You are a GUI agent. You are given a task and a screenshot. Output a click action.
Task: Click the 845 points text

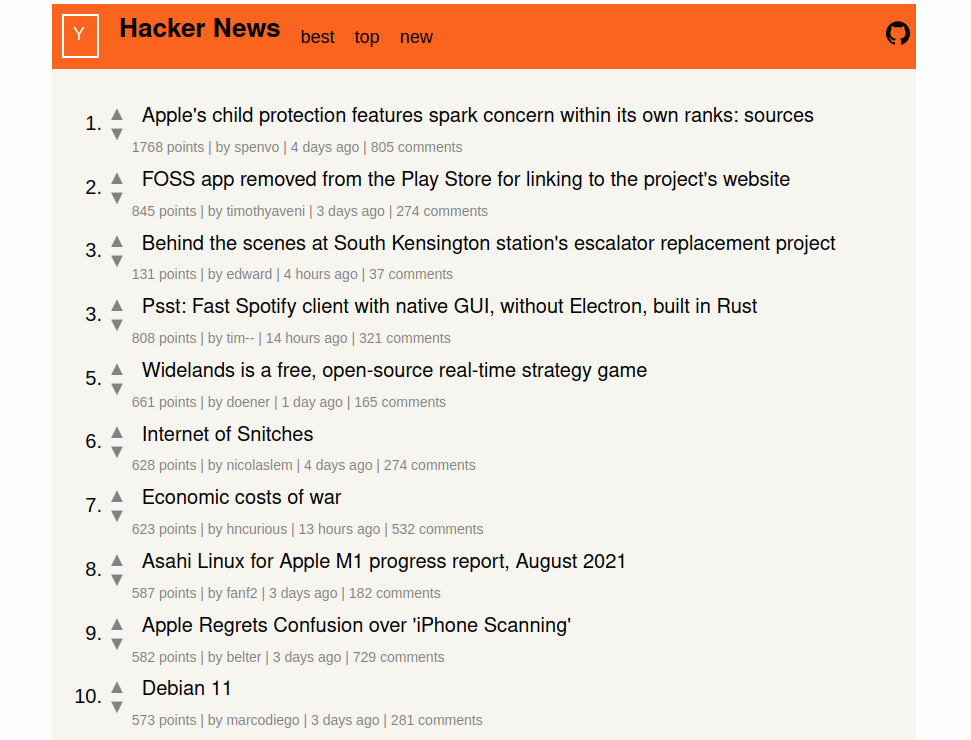tap(163, 211)
